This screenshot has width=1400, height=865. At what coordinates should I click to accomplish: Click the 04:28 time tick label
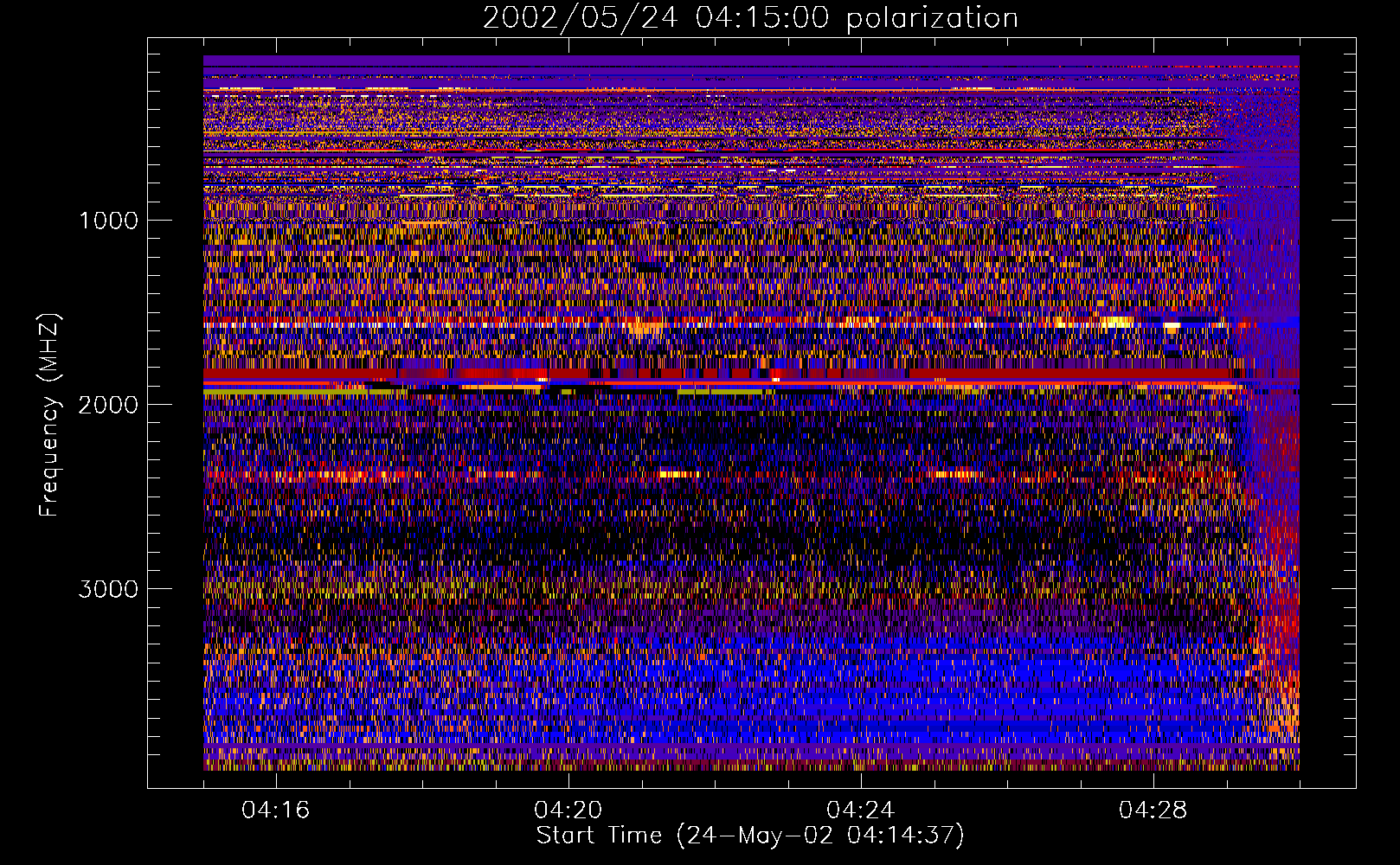tap(1153, 811)
